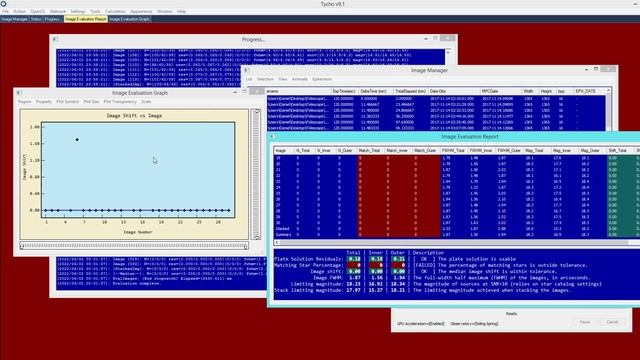Click the Pause button in status window
Screen dimensions: 640x360
[x=584, y=322]
